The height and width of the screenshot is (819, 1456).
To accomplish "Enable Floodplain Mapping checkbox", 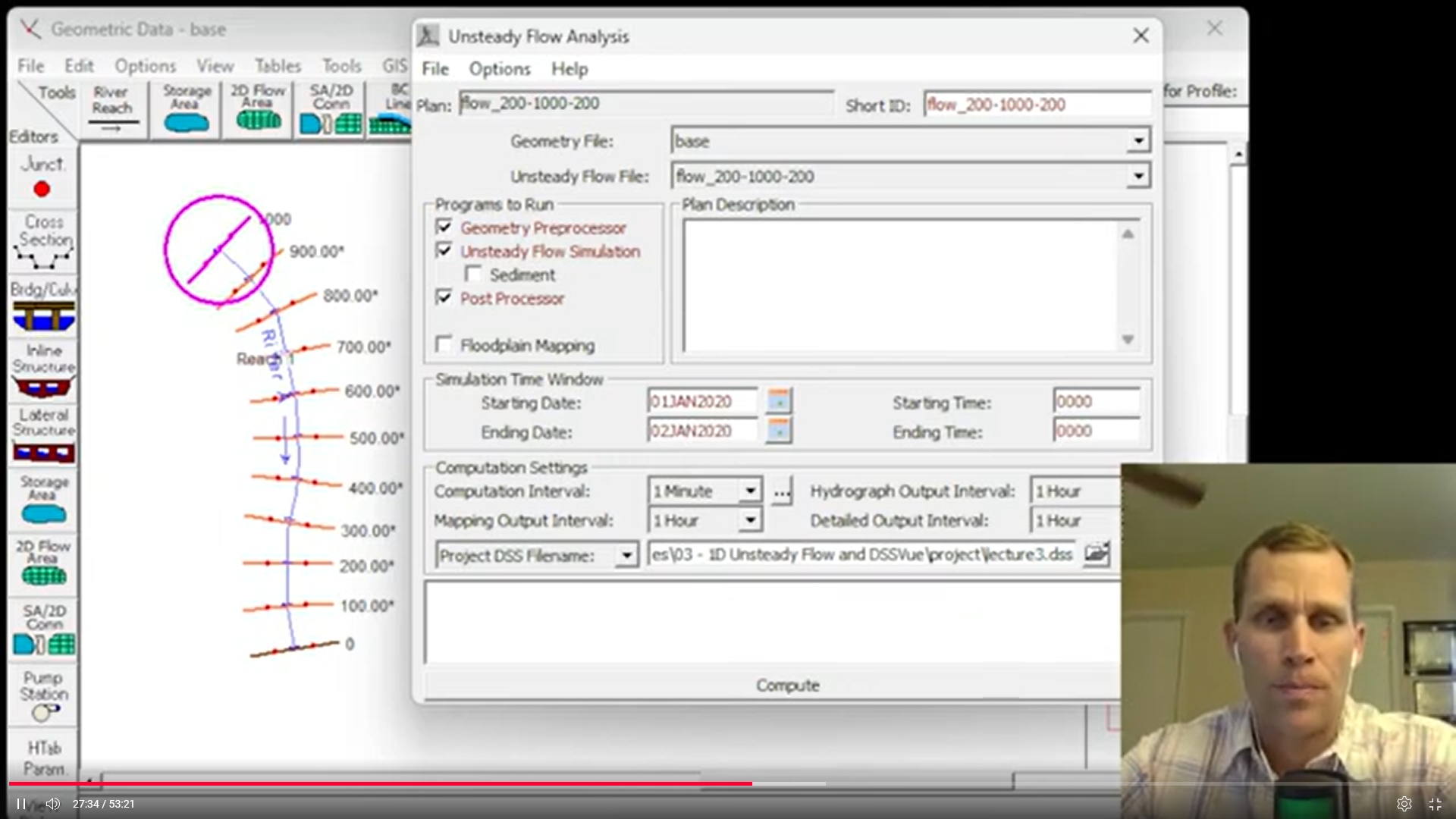I will (x=444, y=344).
